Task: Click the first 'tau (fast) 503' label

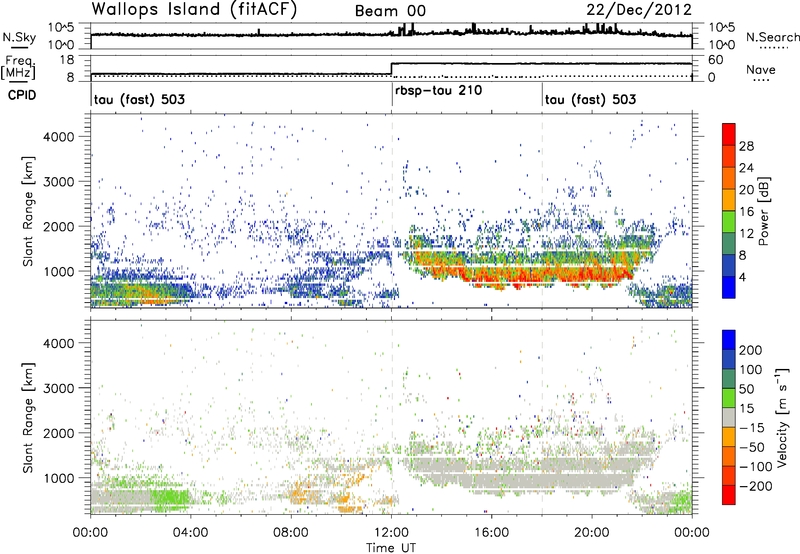Action: point(139,99)
